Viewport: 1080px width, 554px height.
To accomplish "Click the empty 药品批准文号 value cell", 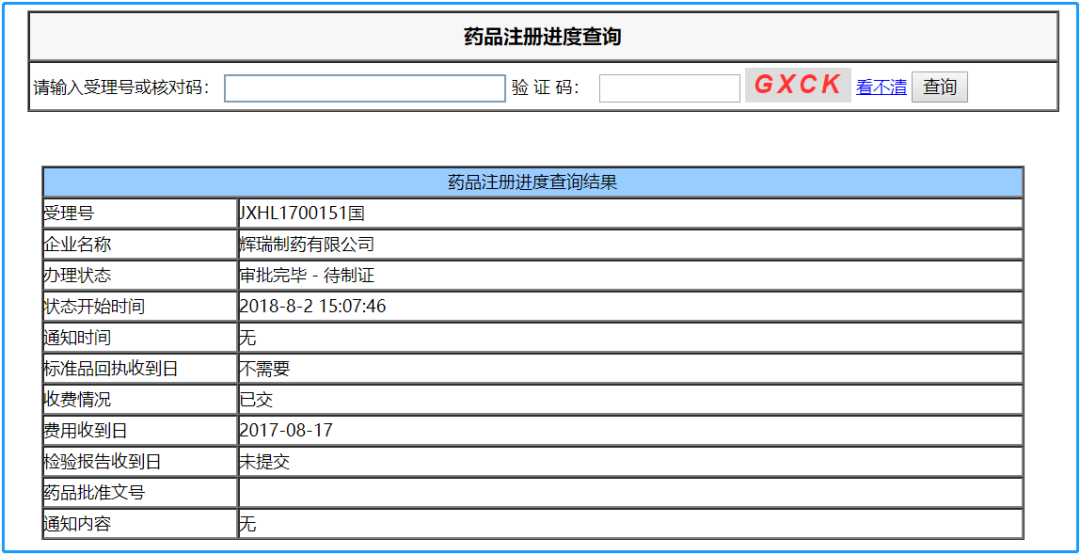I will 630,492.
